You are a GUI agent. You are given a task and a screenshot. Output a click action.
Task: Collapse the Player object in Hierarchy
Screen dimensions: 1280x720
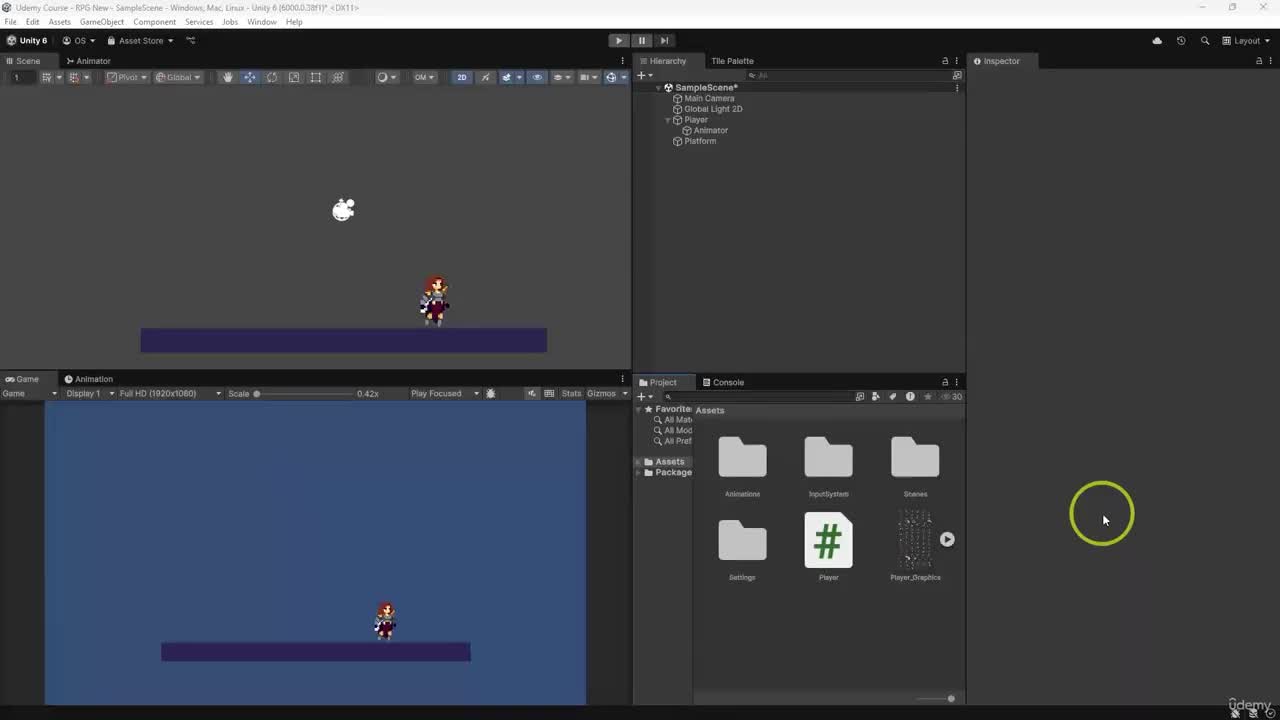coord(668,120)
